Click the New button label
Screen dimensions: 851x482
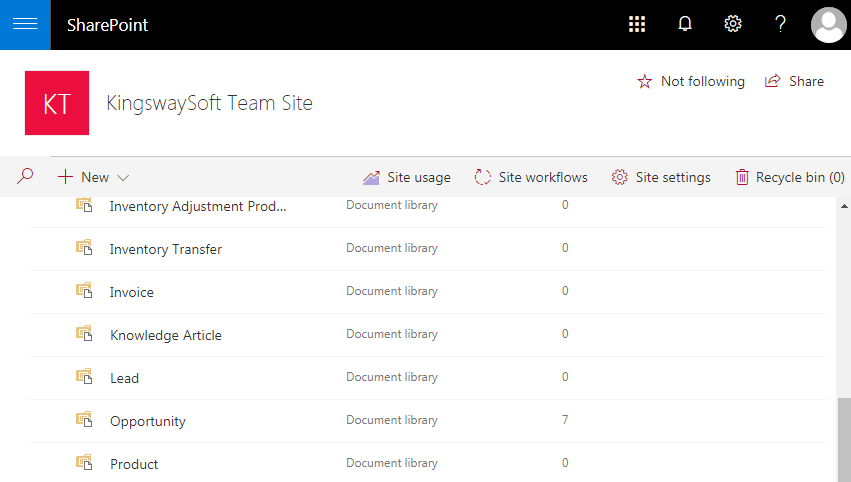click(95, 177)
